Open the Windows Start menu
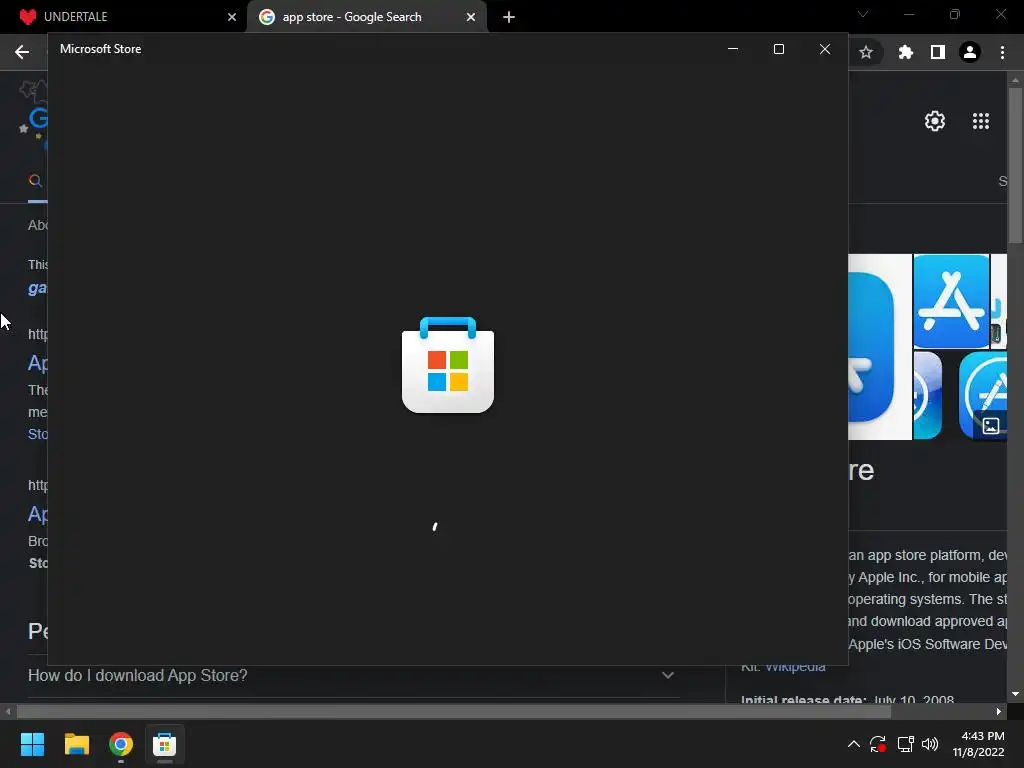The height and width of the screenshot is (768, 1024). (x=32, y=744)
